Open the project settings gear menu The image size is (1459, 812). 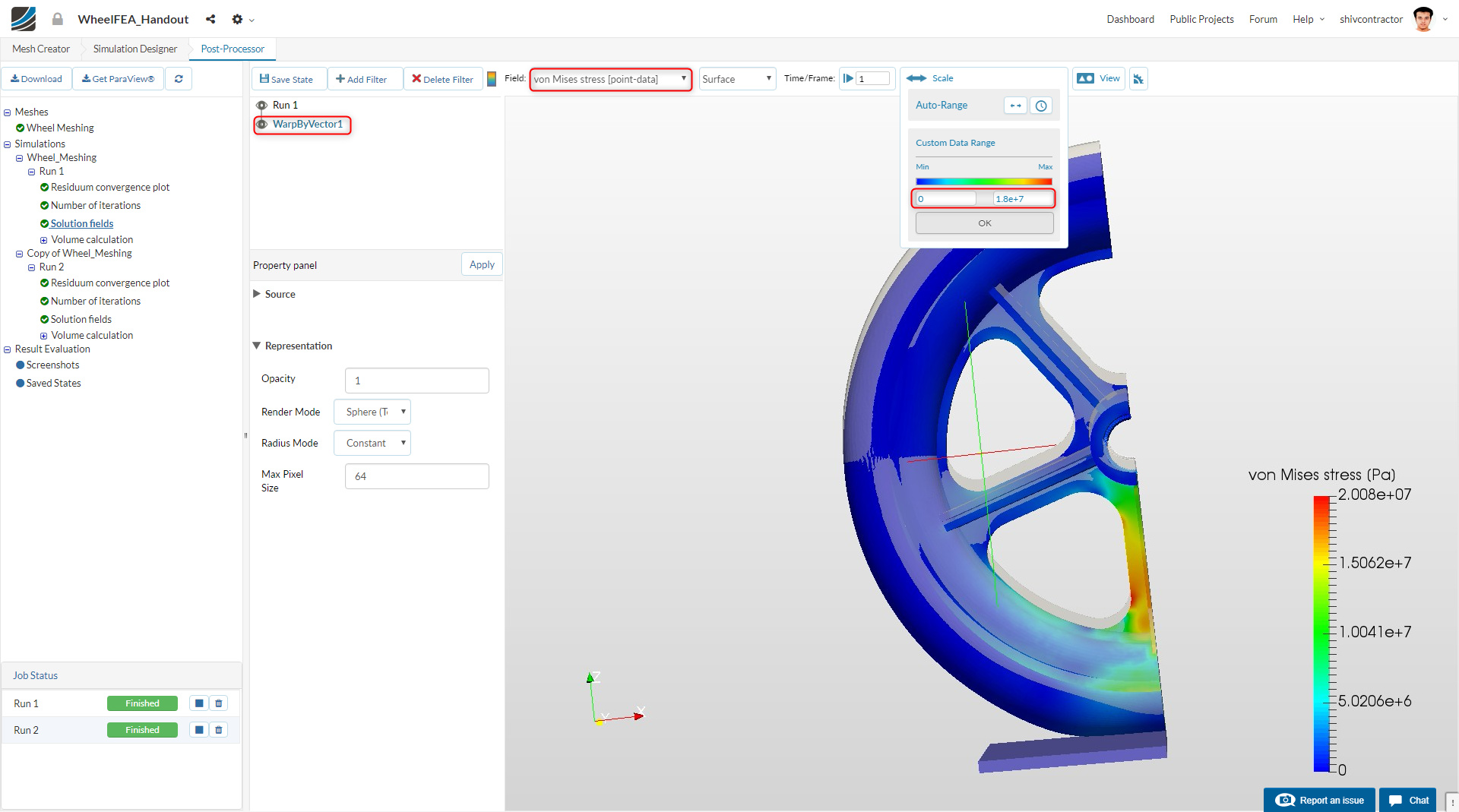coord(237,19)
